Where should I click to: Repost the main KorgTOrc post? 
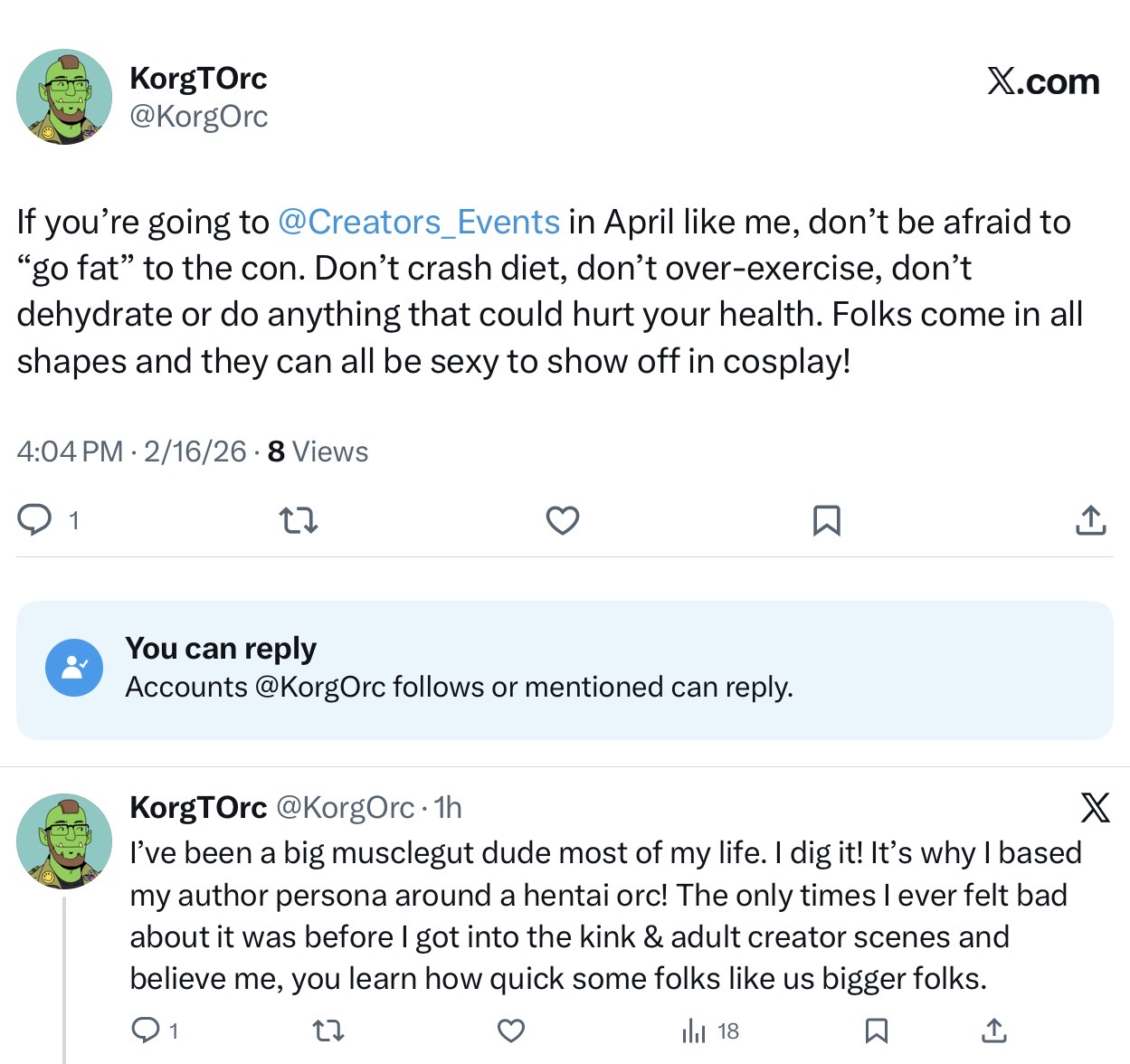click(298, 520)
